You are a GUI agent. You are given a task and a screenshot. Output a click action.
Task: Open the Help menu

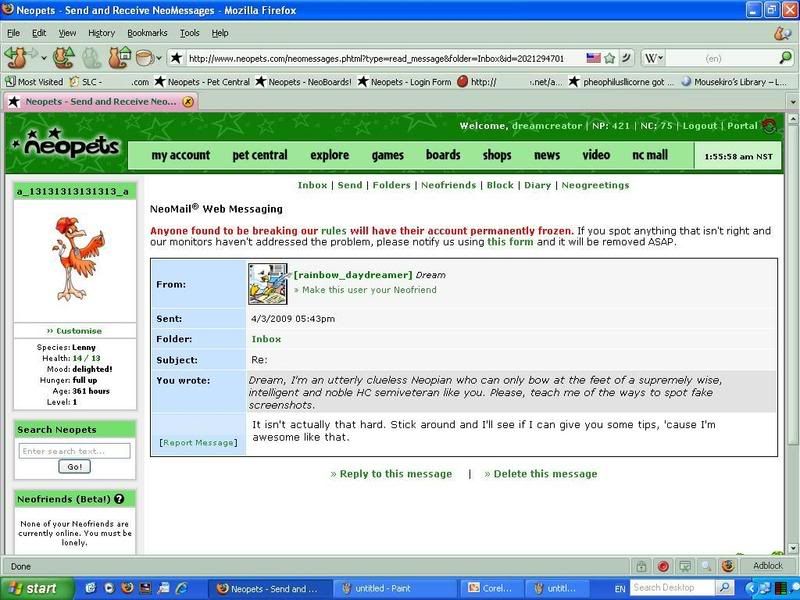(x=220, y=33)
